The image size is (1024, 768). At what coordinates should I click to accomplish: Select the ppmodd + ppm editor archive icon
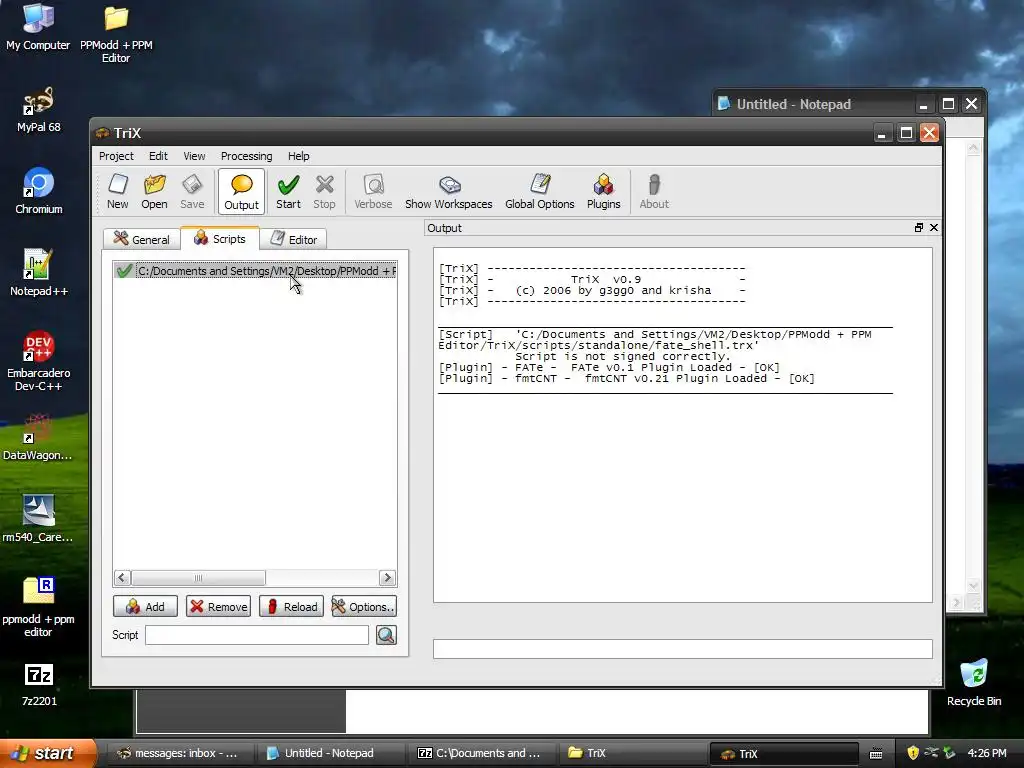[38, 607]
